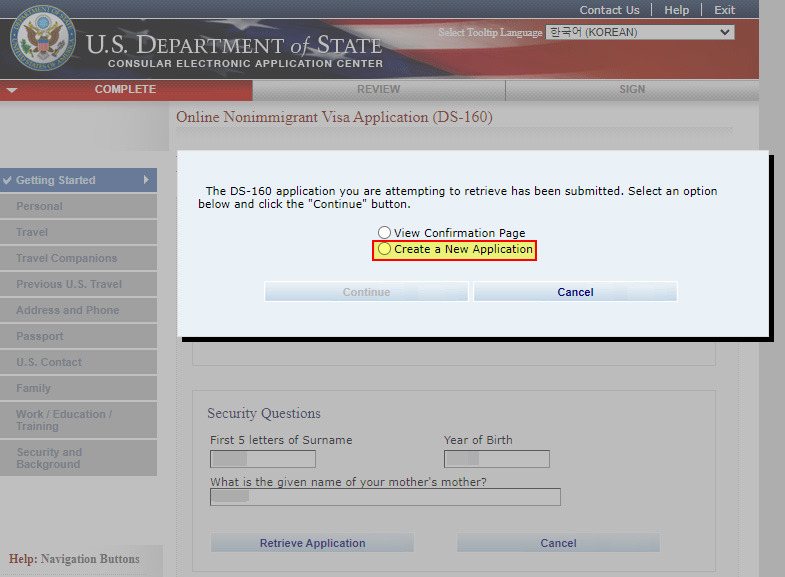Screen dimensions: 785x577
Task: Click the Retrieve Application button
Action: pyautogui.click(x=312, y=543)
